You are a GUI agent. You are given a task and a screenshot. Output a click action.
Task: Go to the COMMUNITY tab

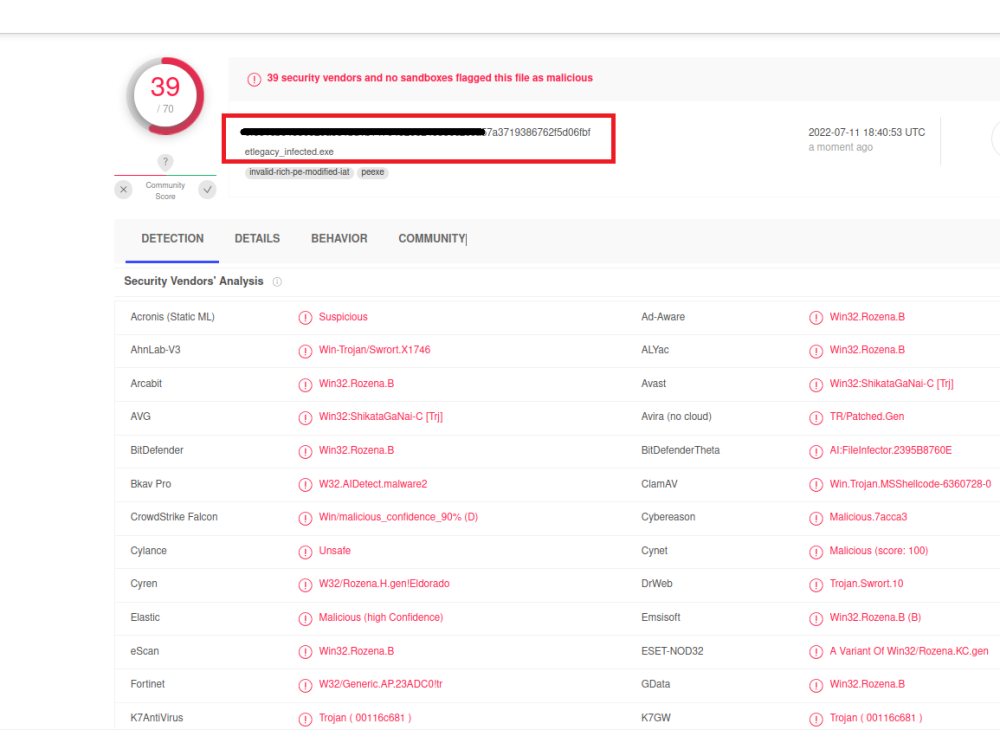432,238
